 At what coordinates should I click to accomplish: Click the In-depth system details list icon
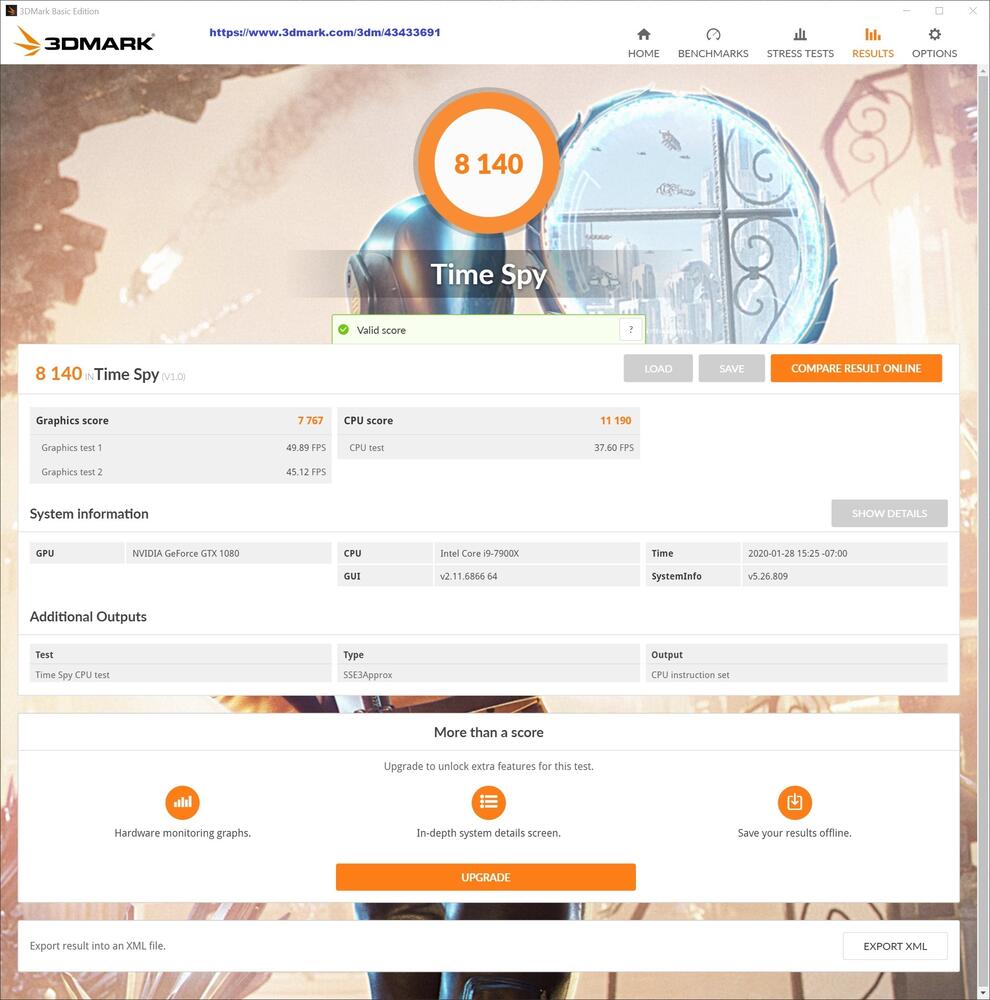pos(489,802)
